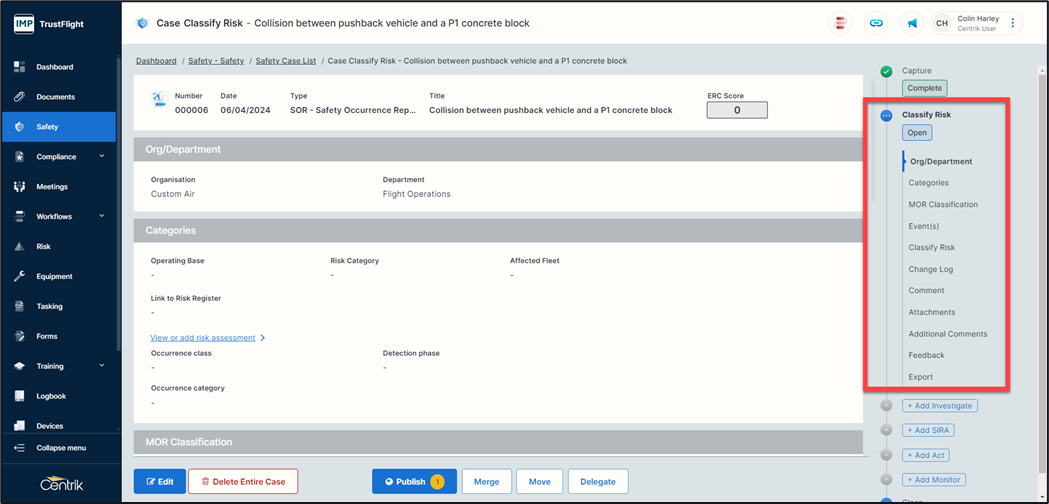Open the three-dot user menu
Screen dimensions: 1049x504
pos(1012,23)
